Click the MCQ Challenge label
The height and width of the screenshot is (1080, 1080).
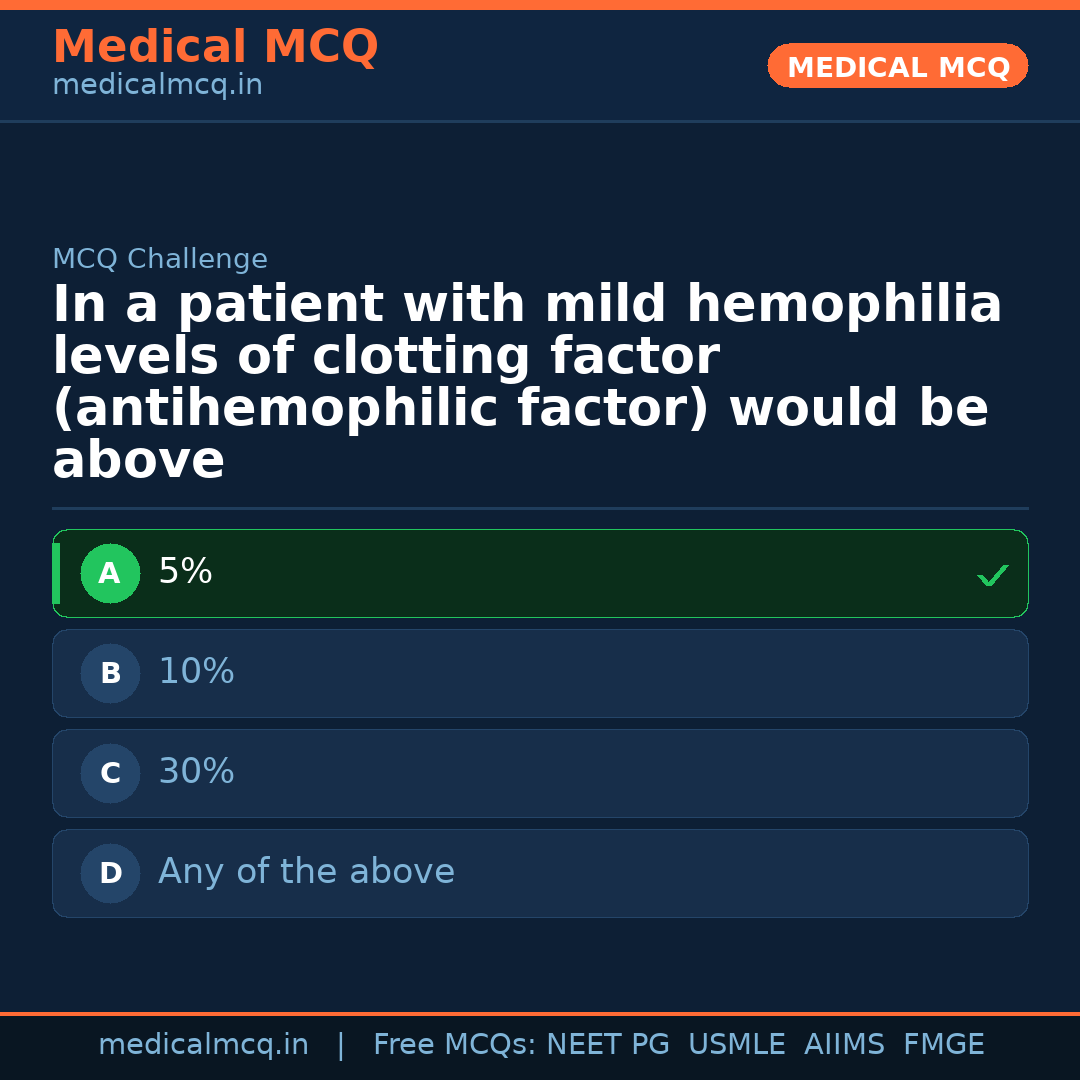pyautogui.click(x=160, y=260)
